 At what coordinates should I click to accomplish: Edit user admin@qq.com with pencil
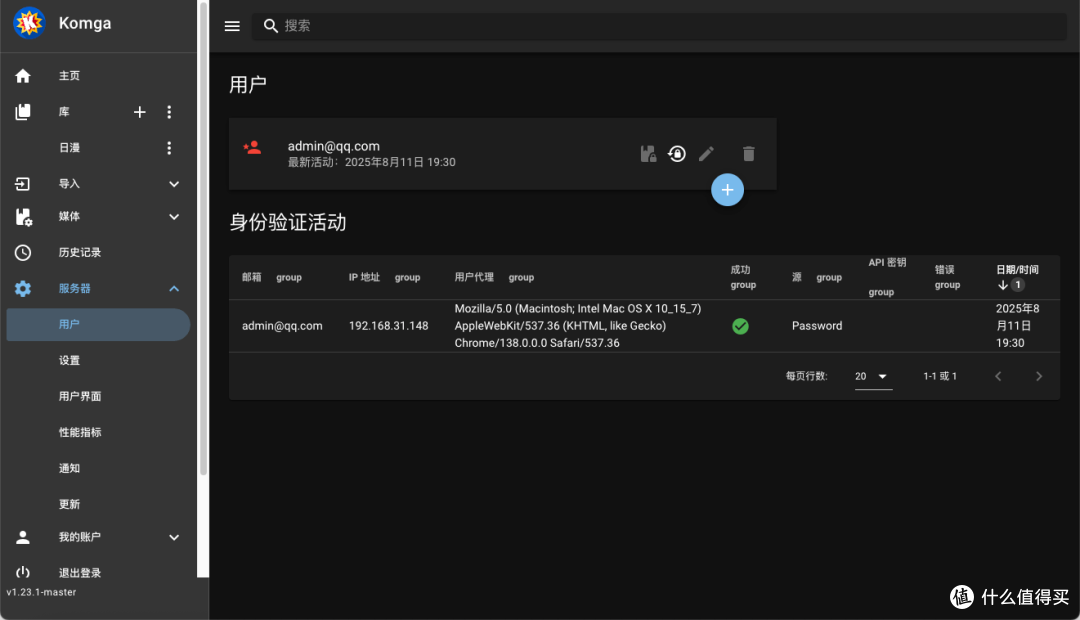pos(706,154)
